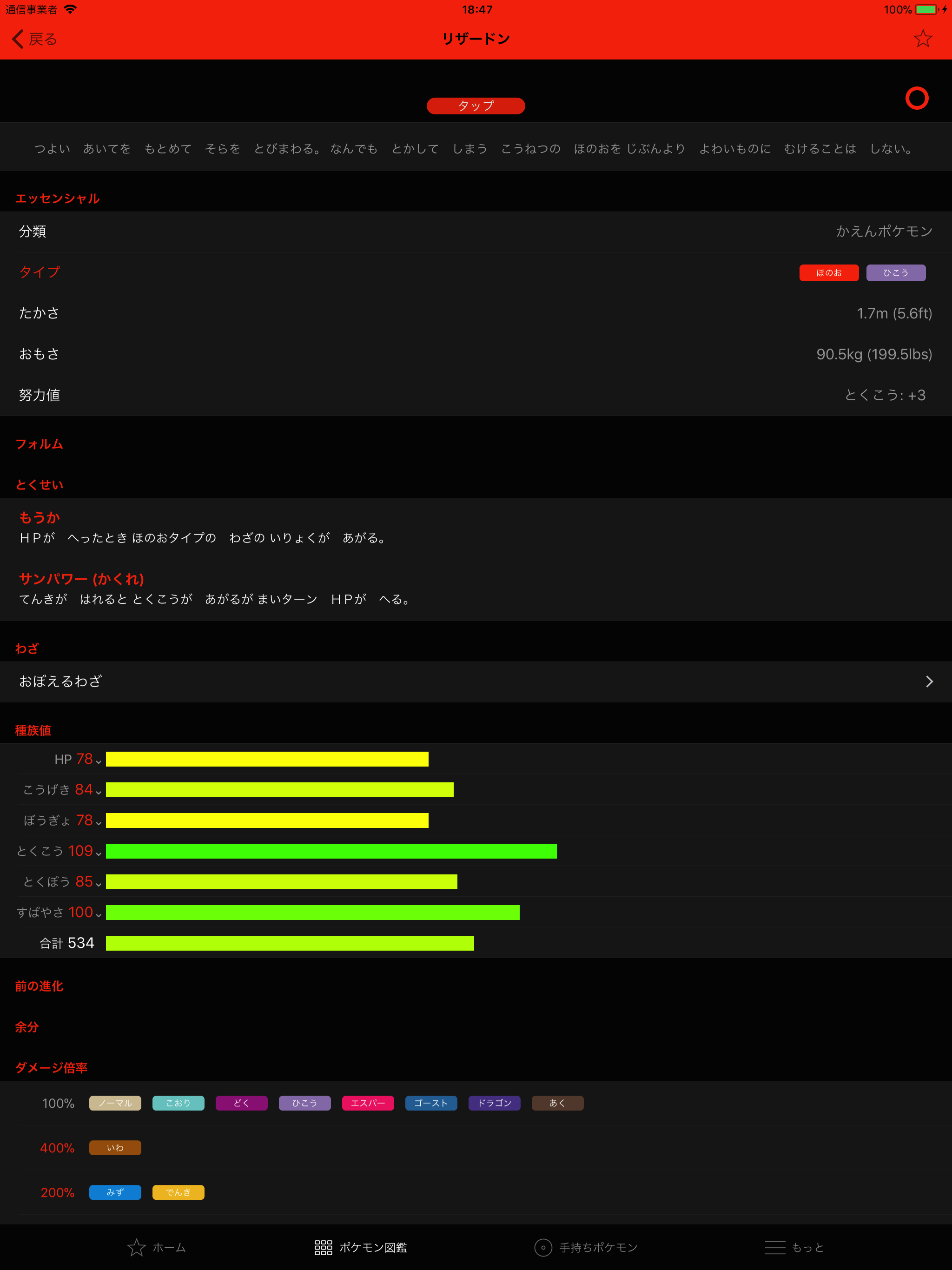Tap the back chevron in the navigation bar

pos(17,39)
